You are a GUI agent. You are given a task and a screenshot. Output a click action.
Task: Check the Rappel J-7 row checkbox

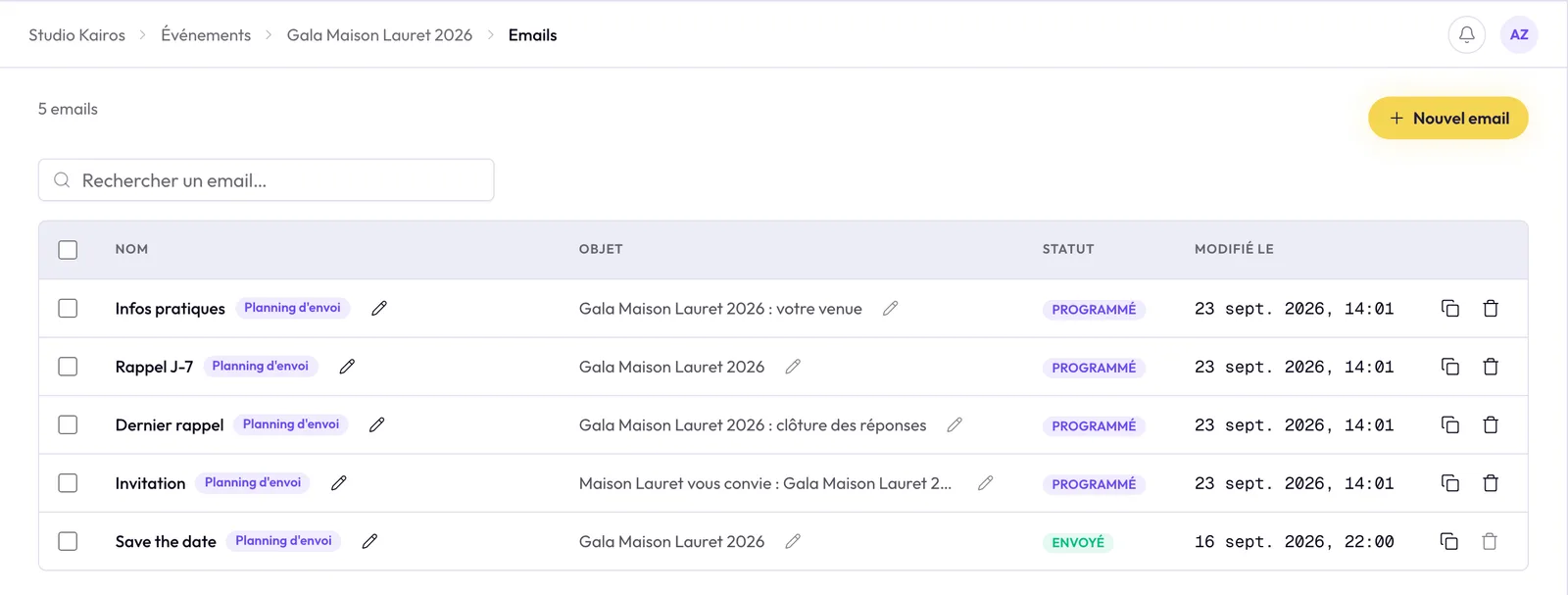click(x=68, y=367)
